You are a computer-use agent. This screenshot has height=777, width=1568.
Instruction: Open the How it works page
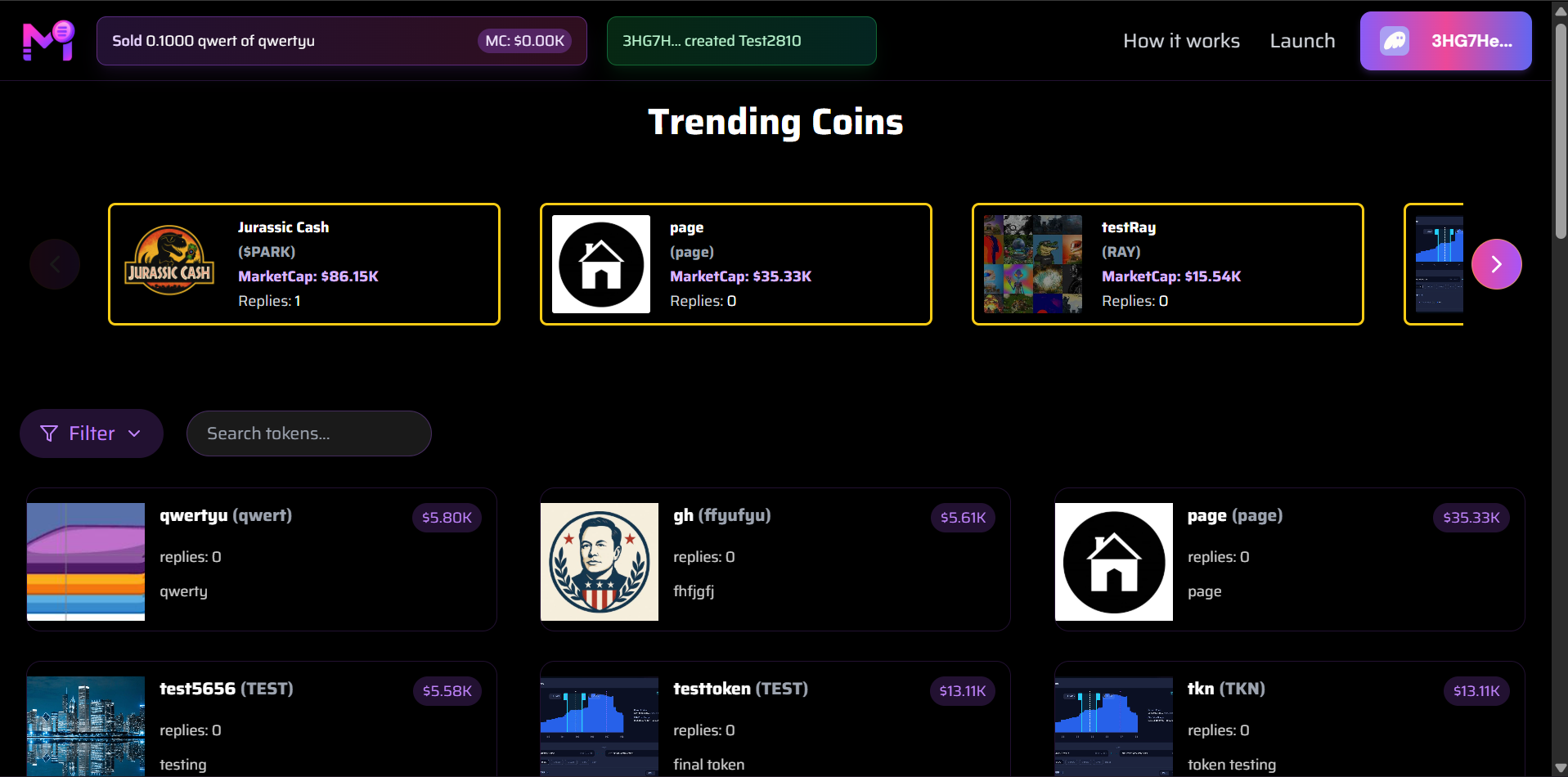1180,40
